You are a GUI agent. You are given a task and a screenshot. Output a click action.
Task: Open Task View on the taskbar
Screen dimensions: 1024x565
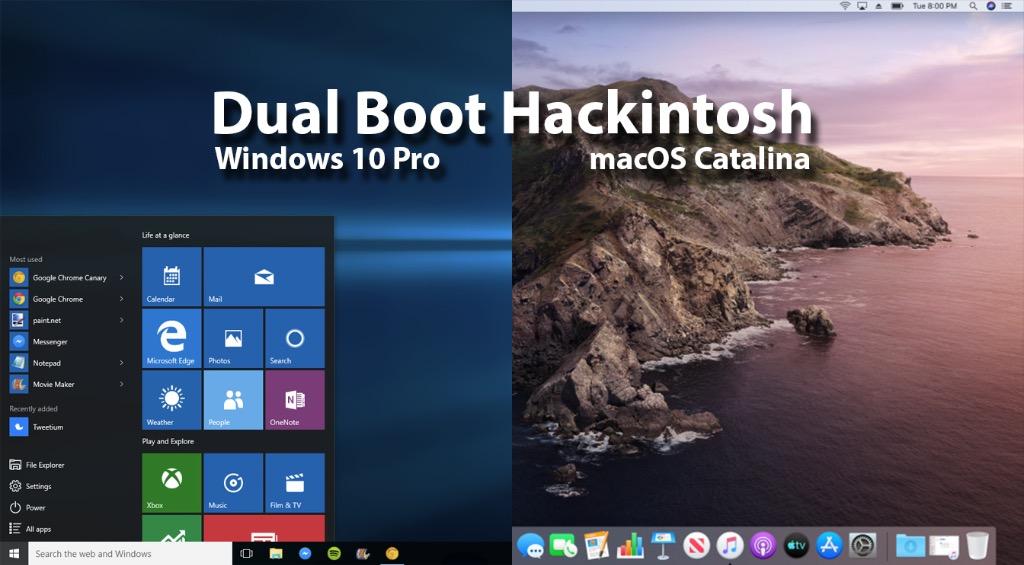point(246,553)
